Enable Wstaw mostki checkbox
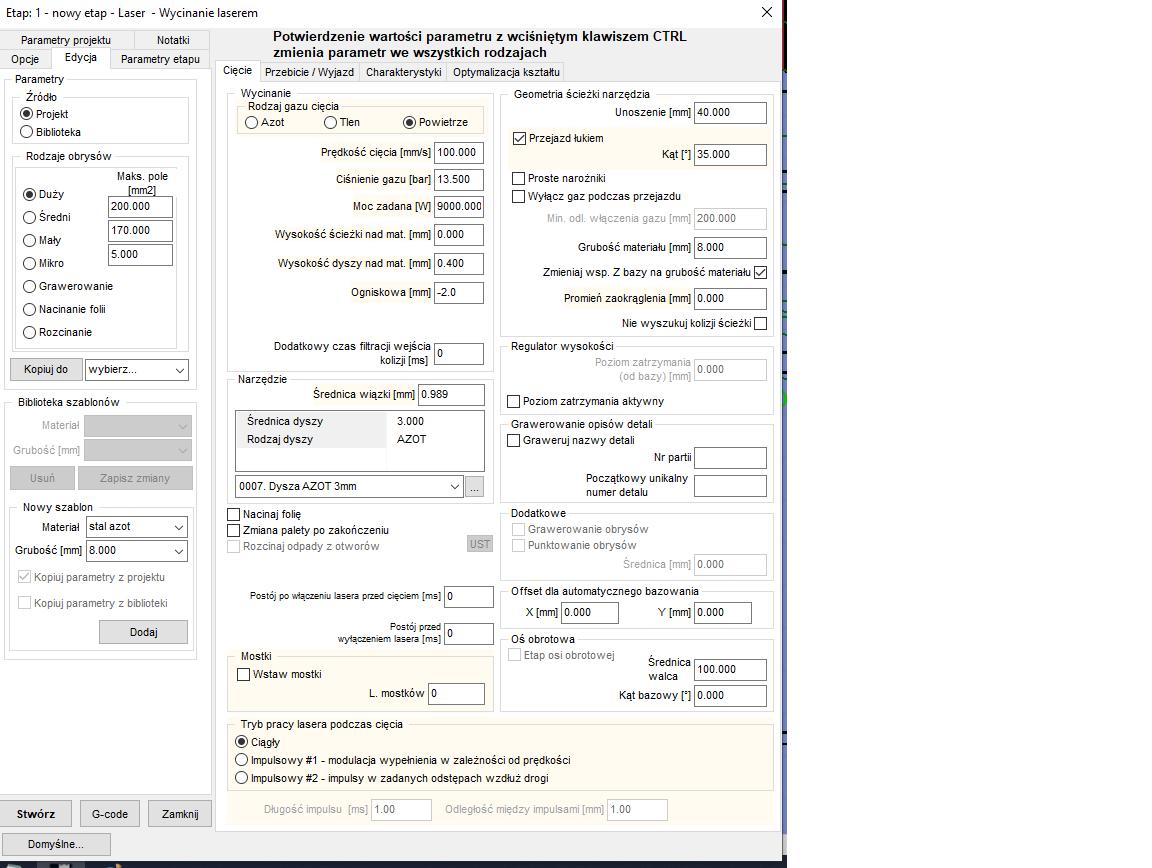 coord(243,674)
